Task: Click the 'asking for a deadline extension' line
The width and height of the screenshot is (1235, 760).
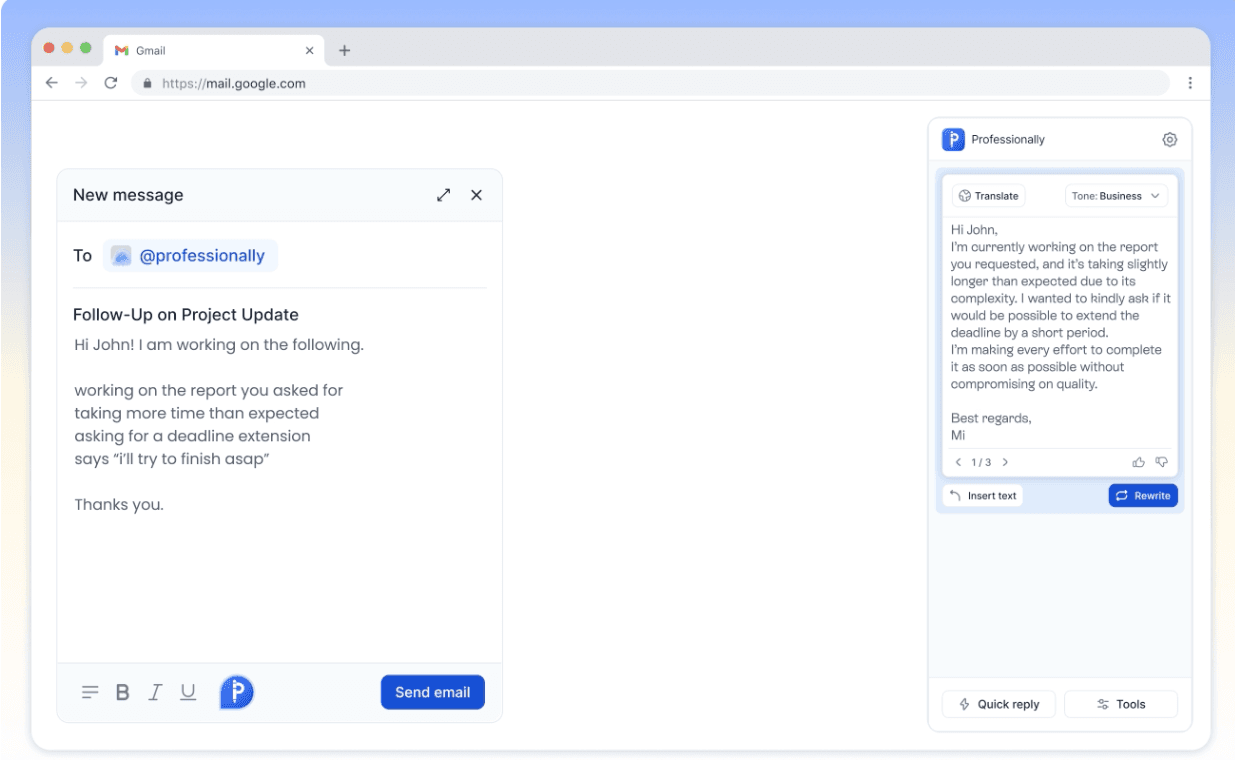Action: coord(193,436)
